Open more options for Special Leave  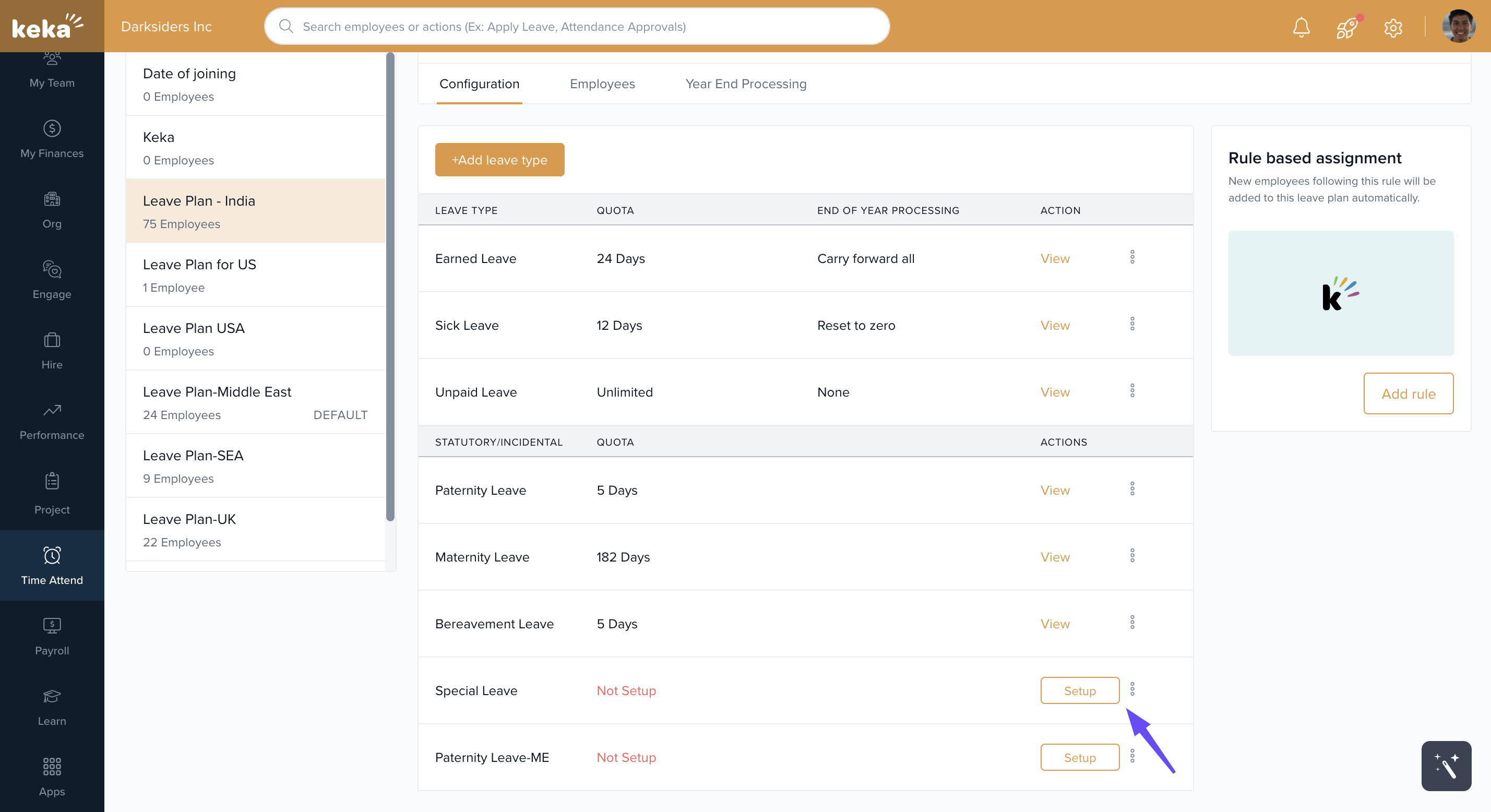click(1132, 689)
